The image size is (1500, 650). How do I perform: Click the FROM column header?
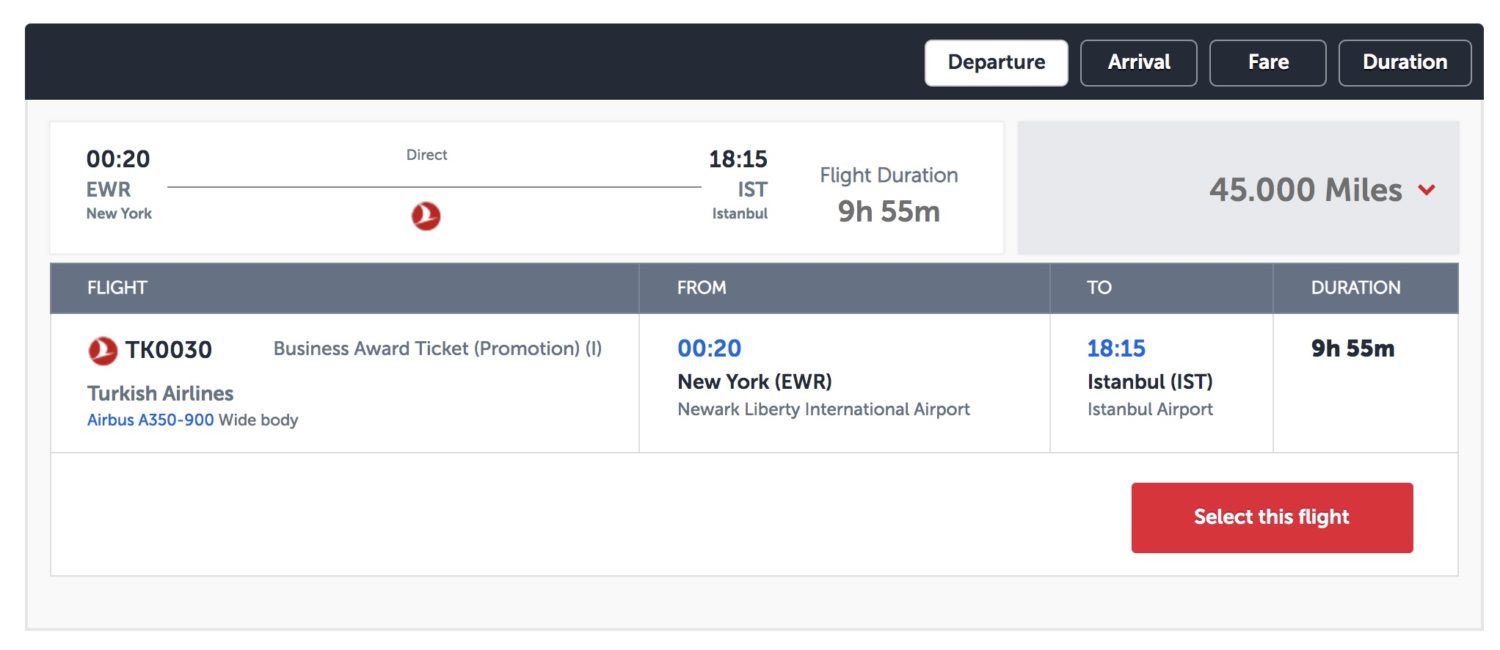700,288
